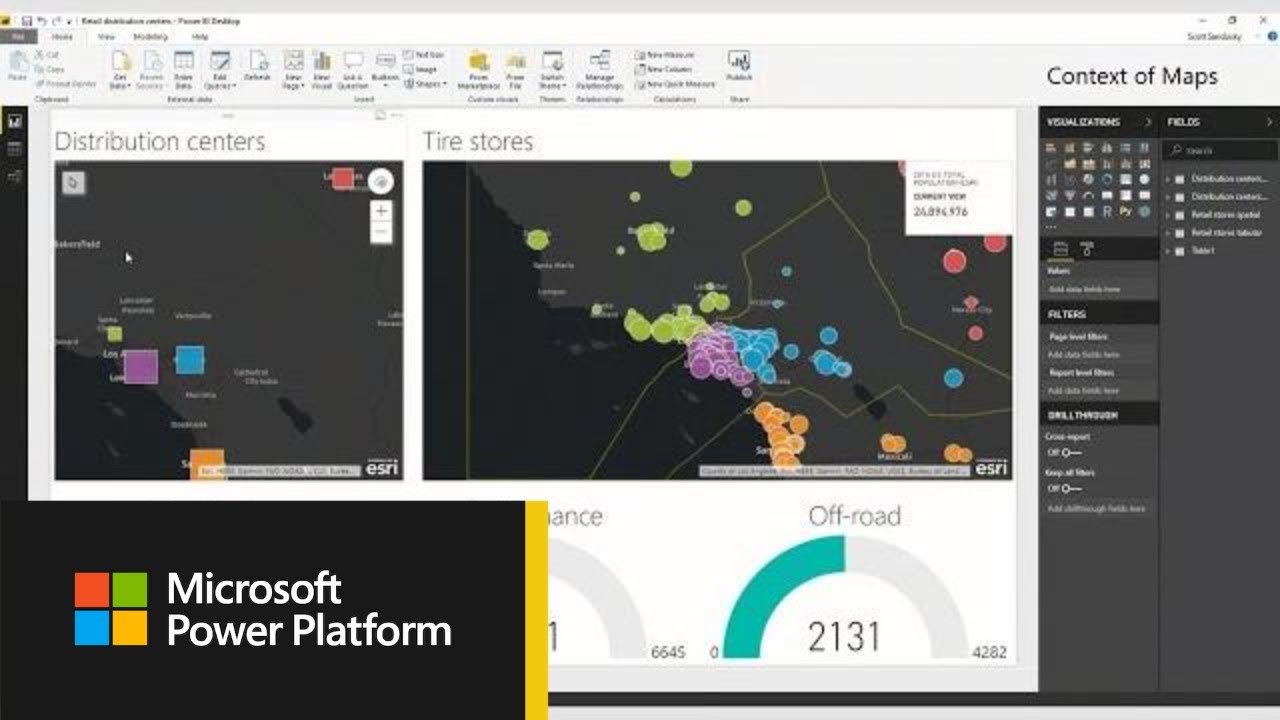Show more visuals via the ellipsis

1051,227
